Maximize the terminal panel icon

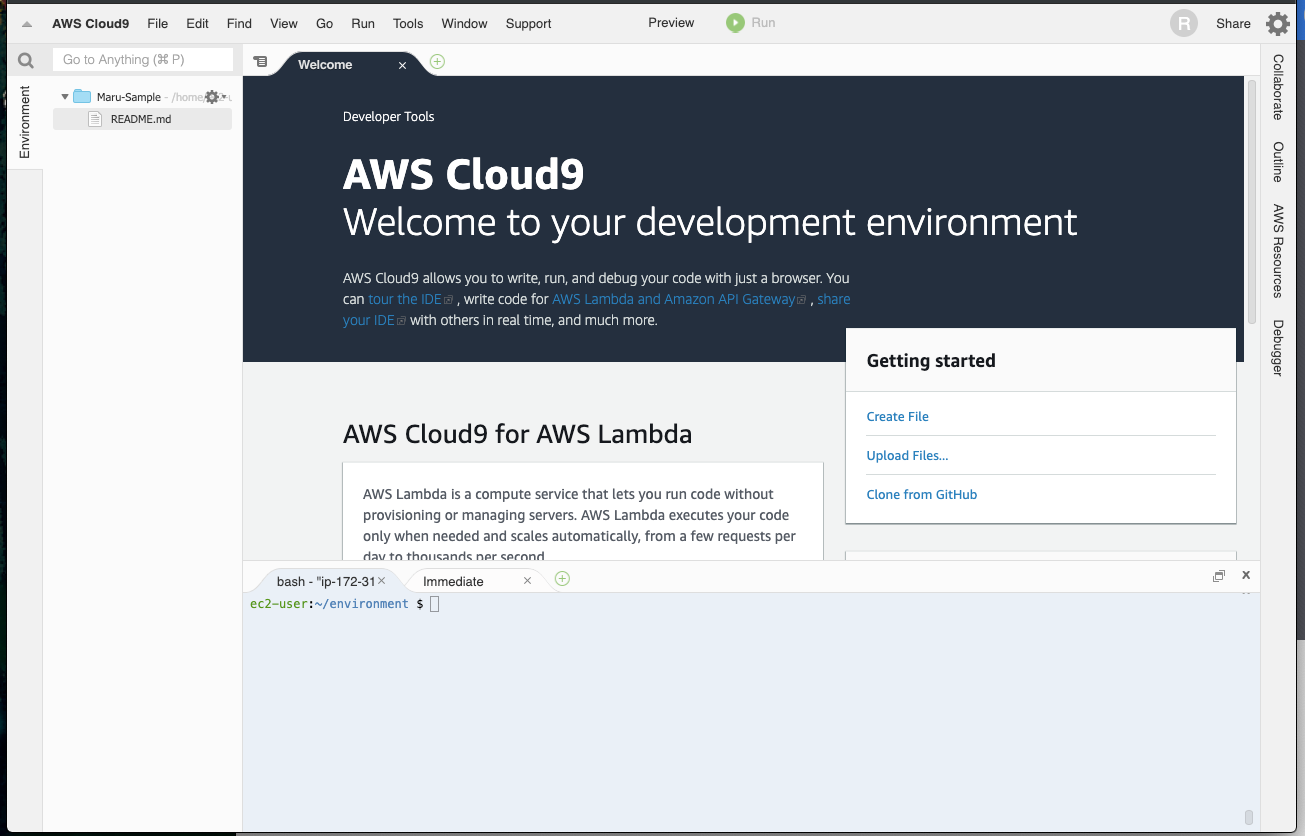(1219, 576)
